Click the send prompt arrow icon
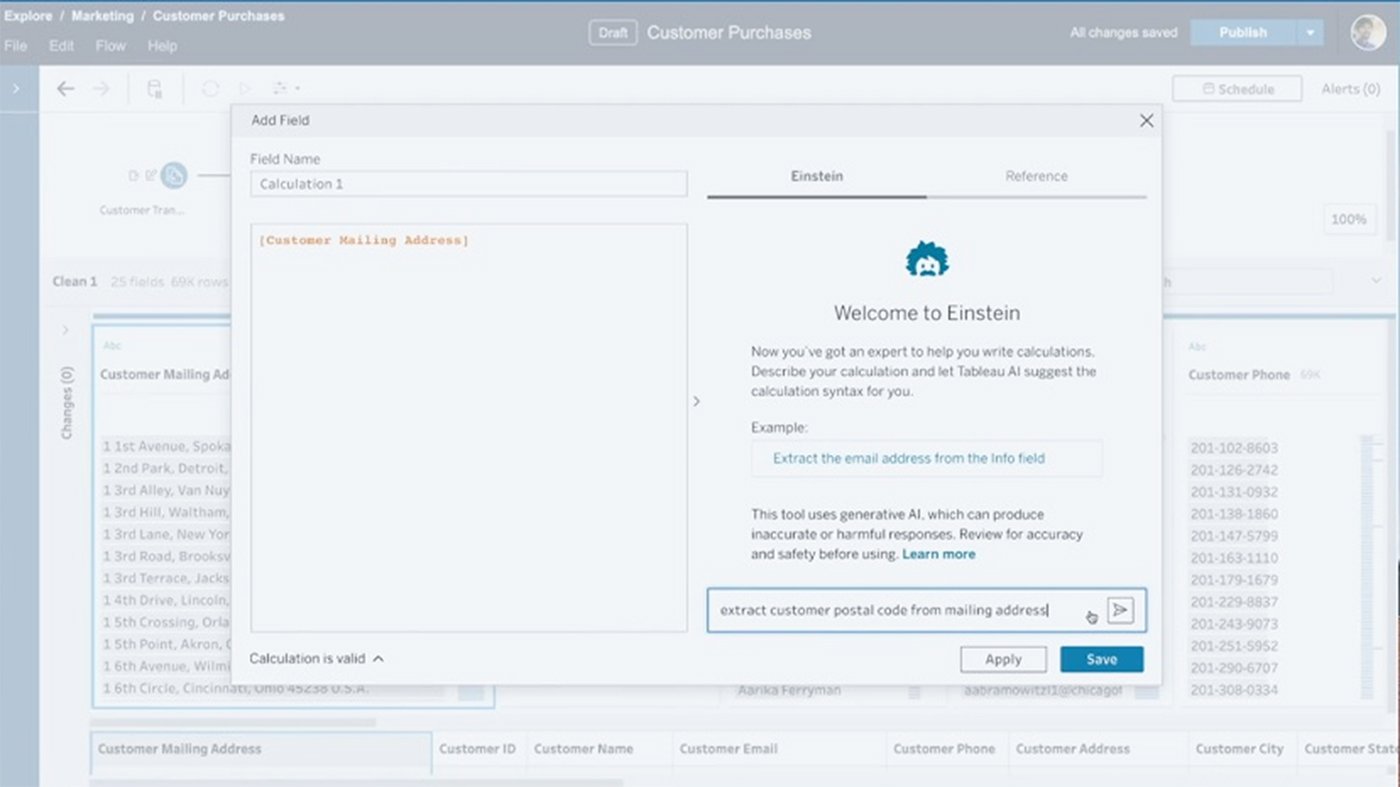1400x787 pixels. pos(1121,610)
